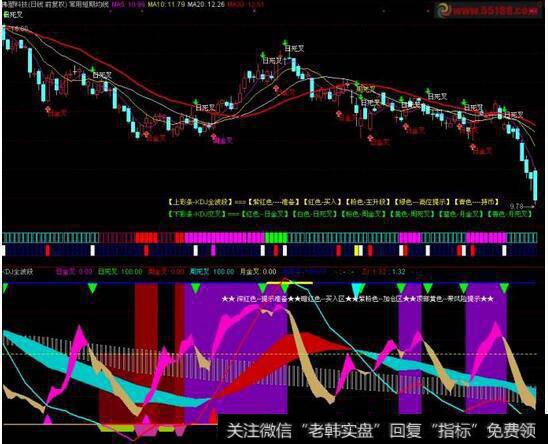548x444 pixels.
Task: Click the magenta 周金叉 label on price chart
Action: click(224, 140)
